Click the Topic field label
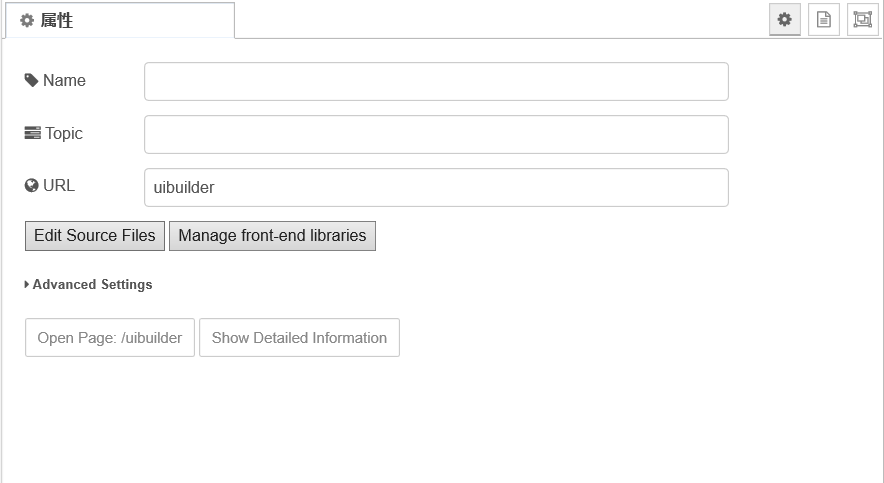The height and width of the screenshot is (483, 884). click(x=64, y=133)
